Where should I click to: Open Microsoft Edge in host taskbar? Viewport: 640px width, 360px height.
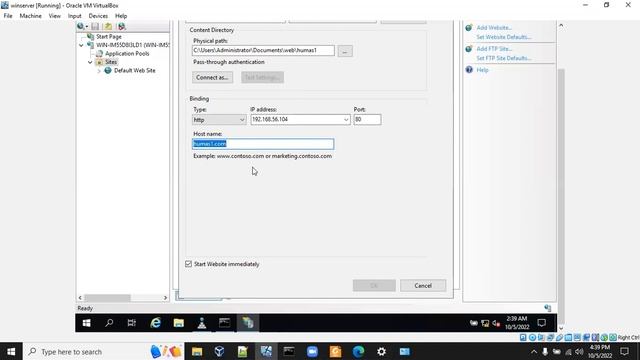tap(358, 351)
